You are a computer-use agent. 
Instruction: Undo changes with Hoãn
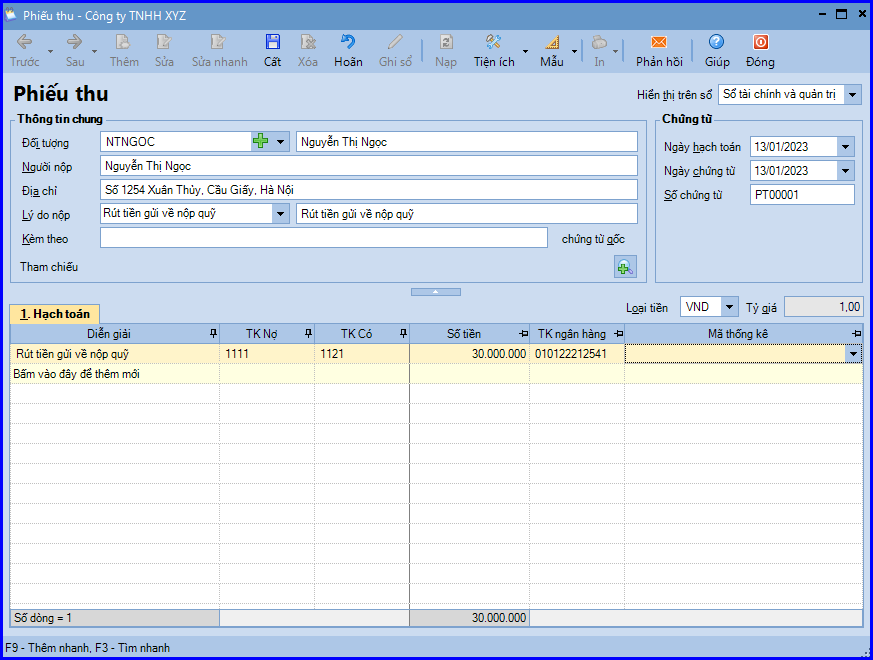click(x=348, y=50)
